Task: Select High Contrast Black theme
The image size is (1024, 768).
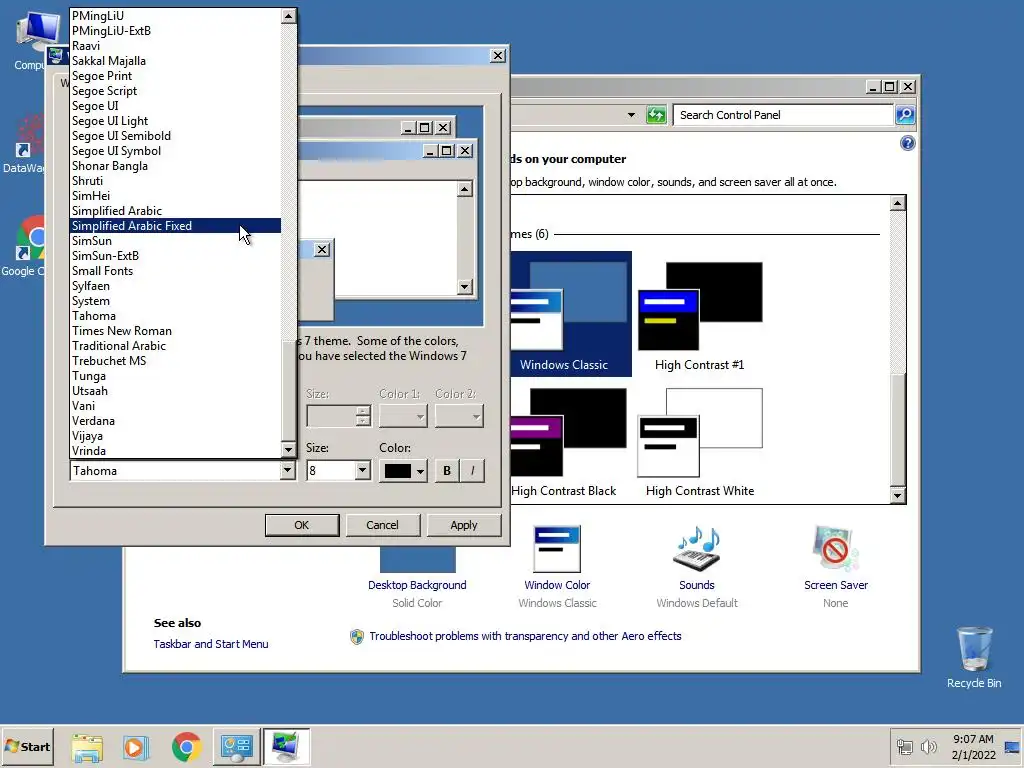Action: pos(566,441)
